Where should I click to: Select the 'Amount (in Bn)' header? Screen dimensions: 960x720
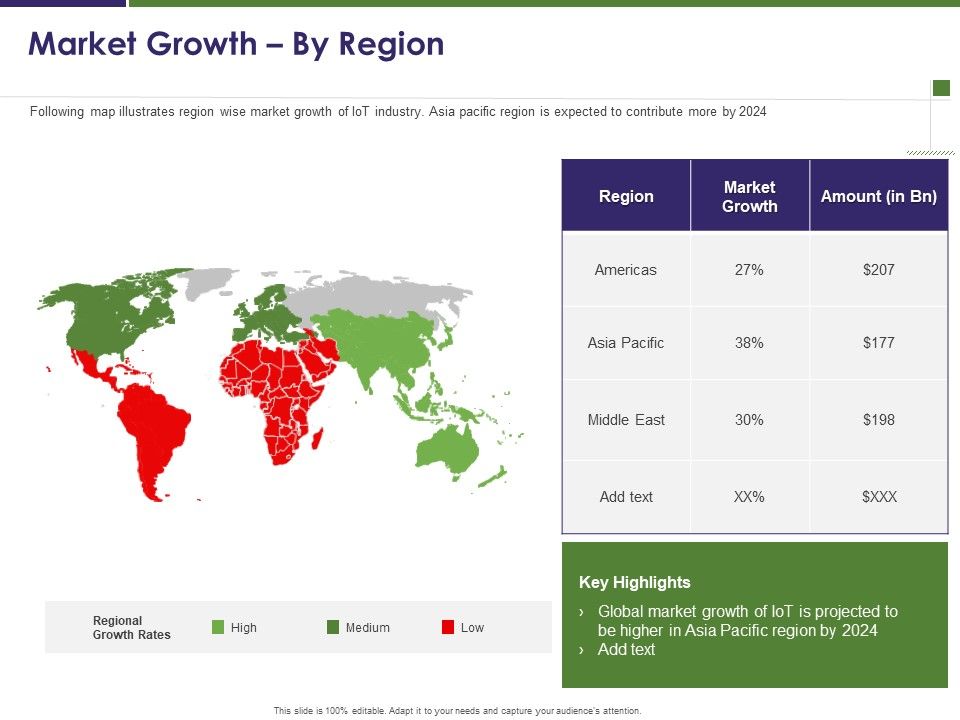[x=879, y=196]
